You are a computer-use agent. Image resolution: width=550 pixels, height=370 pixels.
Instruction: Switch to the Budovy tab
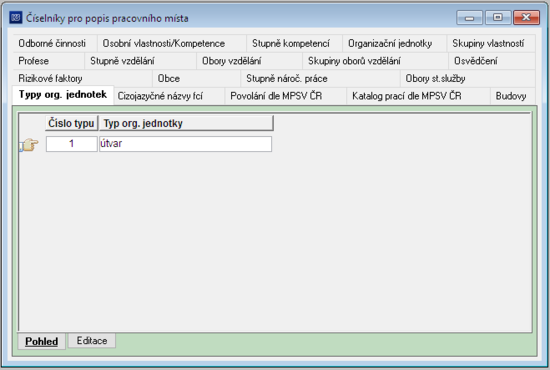[511, 96]
